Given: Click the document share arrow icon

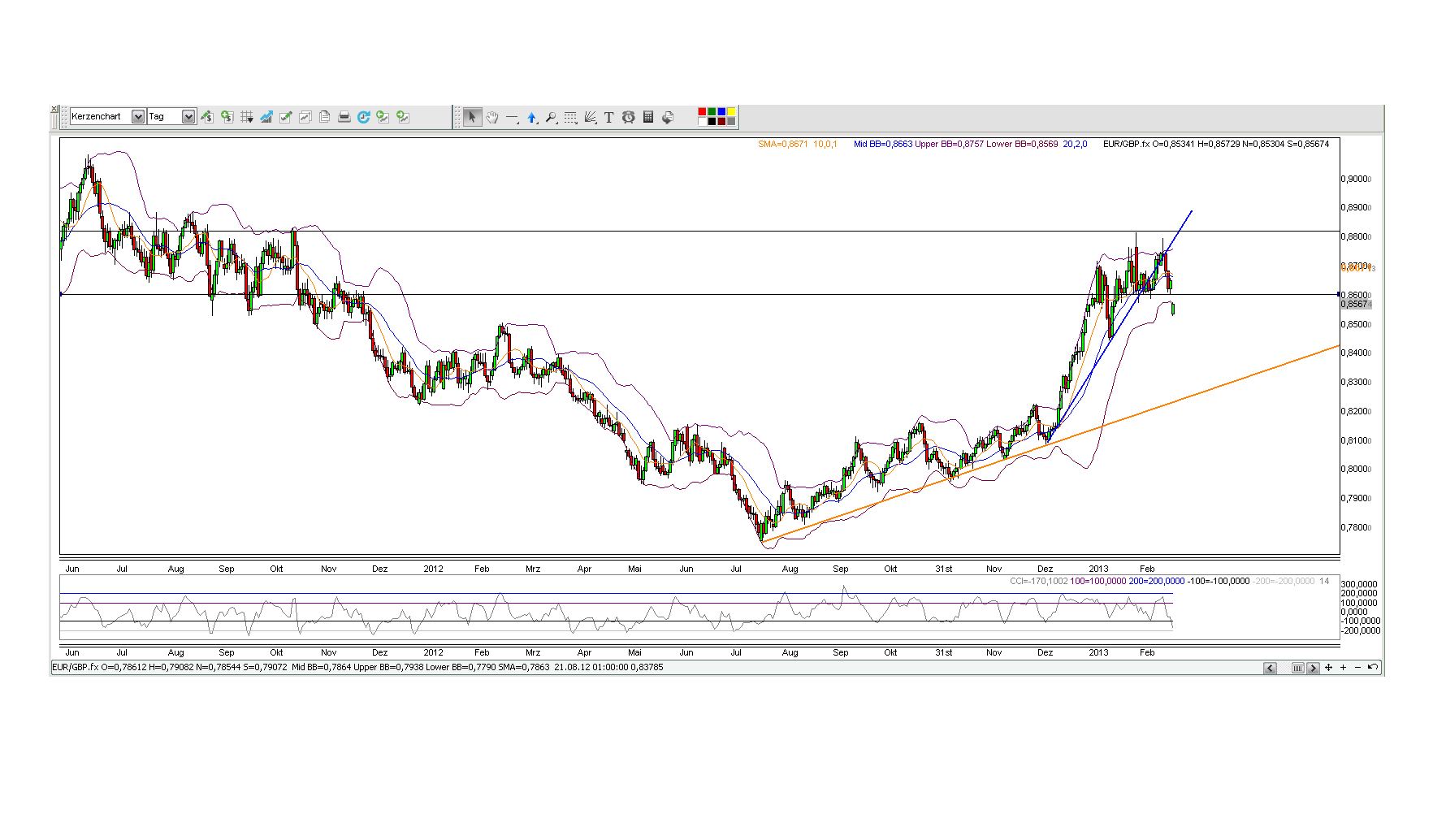Looking at the screenshot, I should [668, 117].
